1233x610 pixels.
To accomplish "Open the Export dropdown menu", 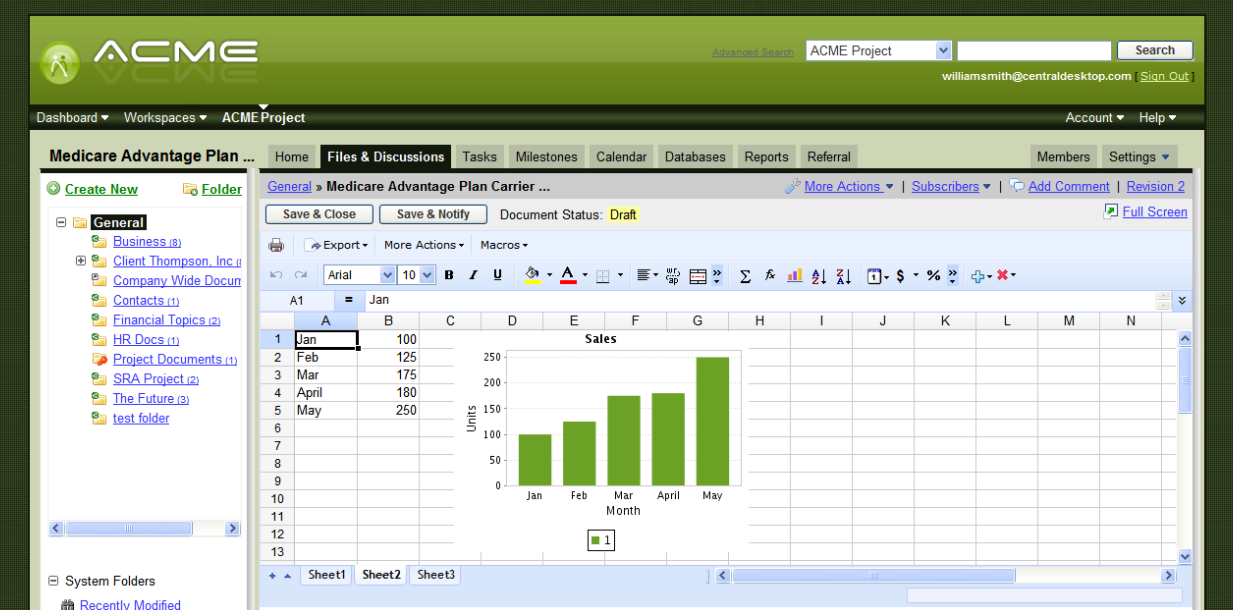I will coord(338,245).
